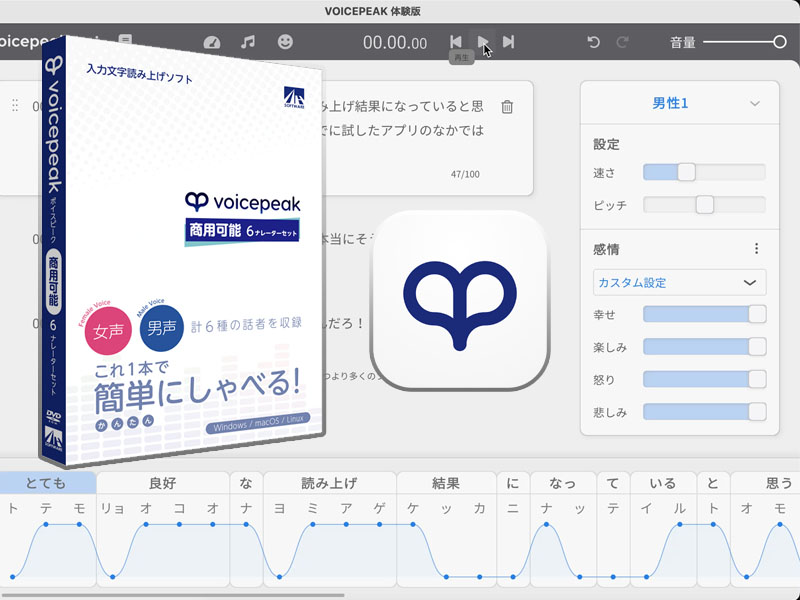Select the とても word segment
Screen dimensions: 800x600
(47, 483)
